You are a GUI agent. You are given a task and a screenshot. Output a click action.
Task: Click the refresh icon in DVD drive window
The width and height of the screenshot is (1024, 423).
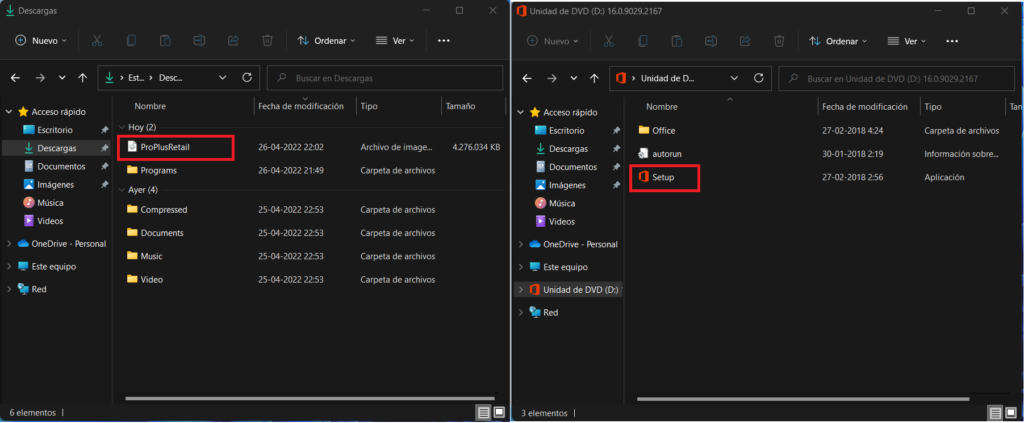[758, 78]
